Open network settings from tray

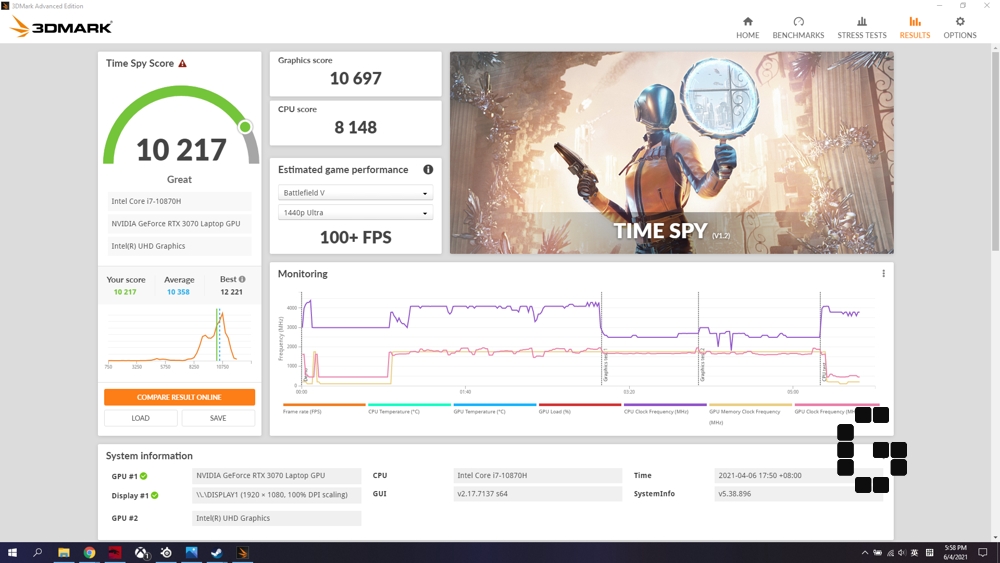890,553
